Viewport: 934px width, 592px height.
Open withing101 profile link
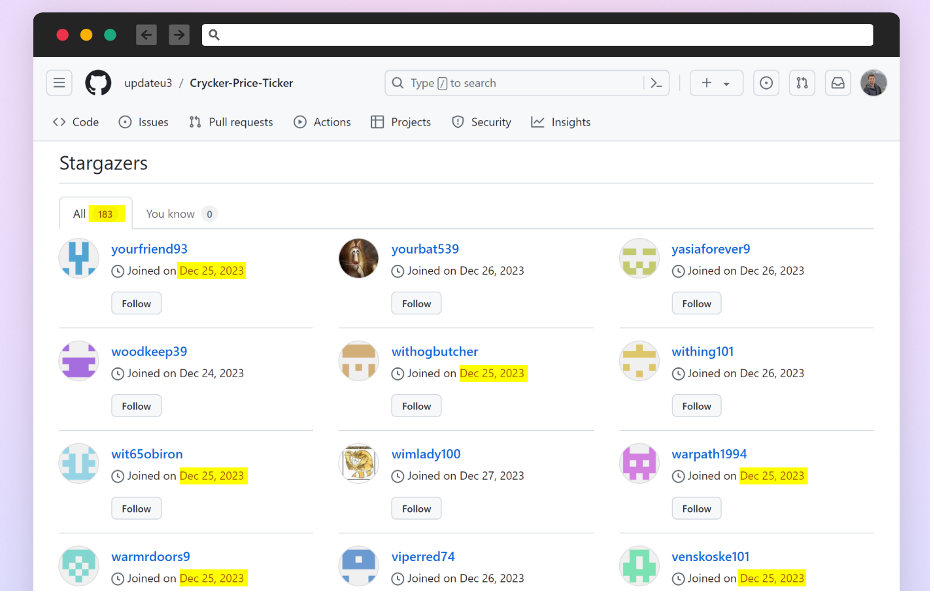[702, 351]
